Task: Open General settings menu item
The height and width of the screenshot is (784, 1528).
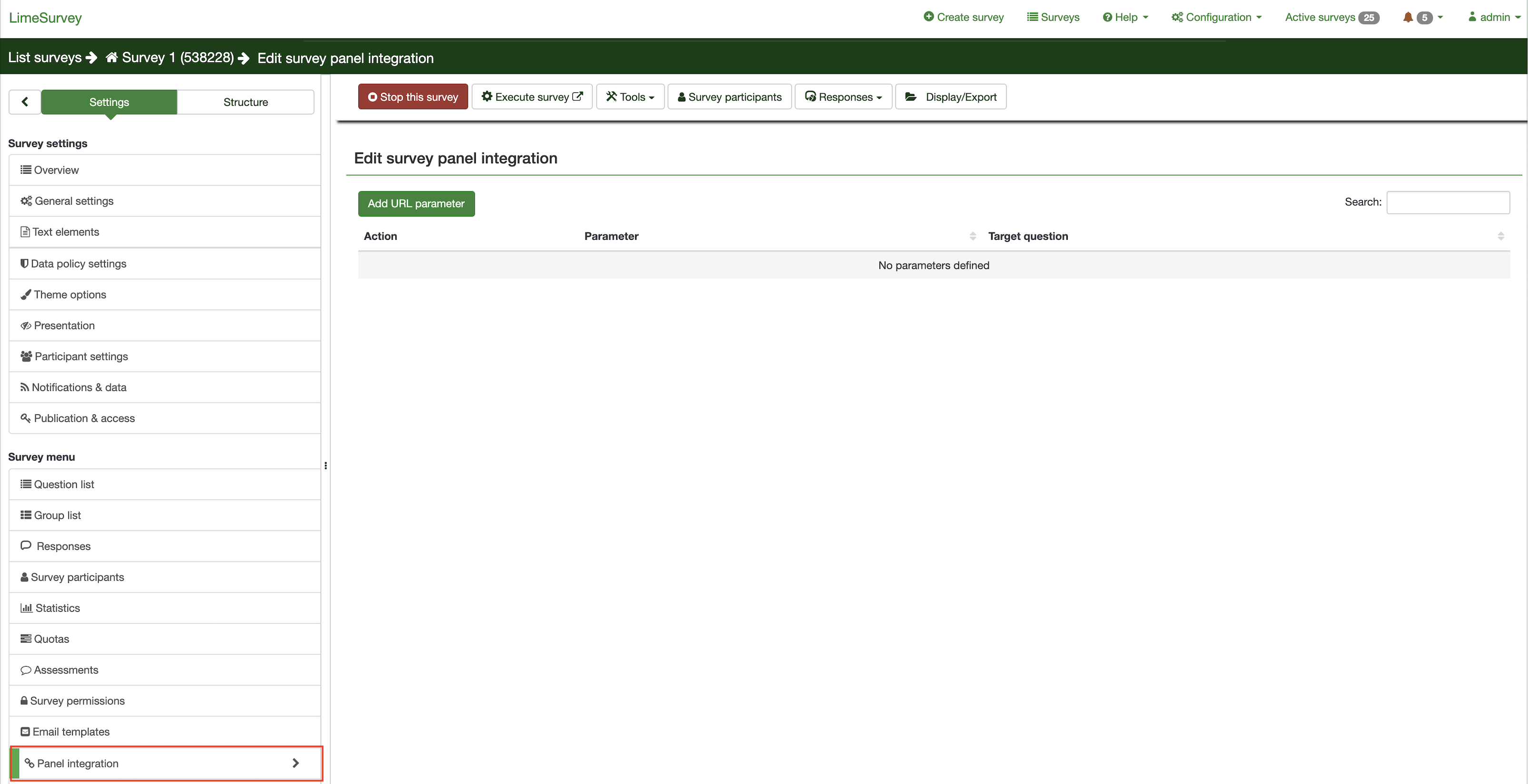Action: pyautogui.click(x=165, y=201)
